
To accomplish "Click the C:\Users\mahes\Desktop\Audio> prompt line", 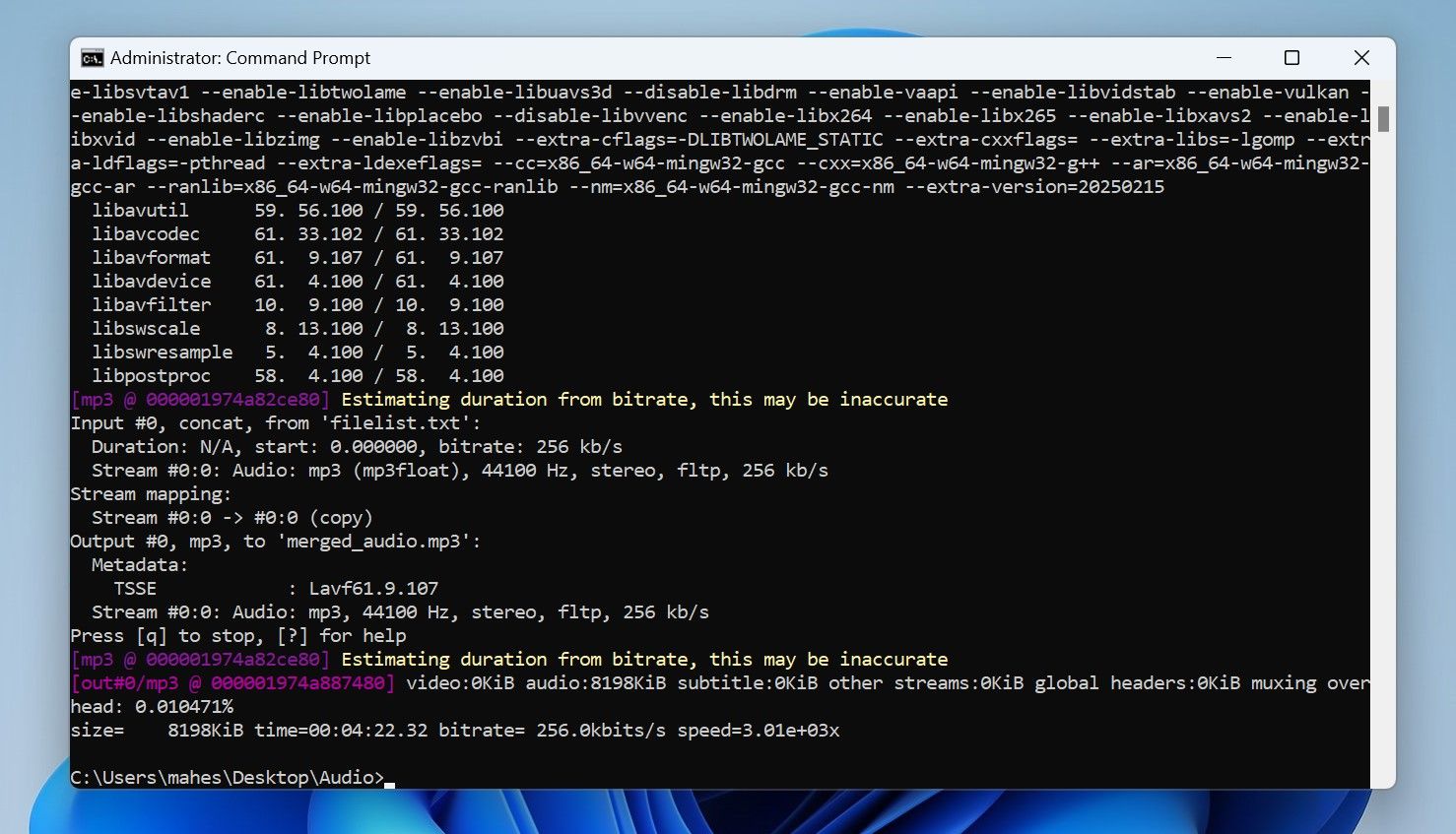I will [227, 778].
